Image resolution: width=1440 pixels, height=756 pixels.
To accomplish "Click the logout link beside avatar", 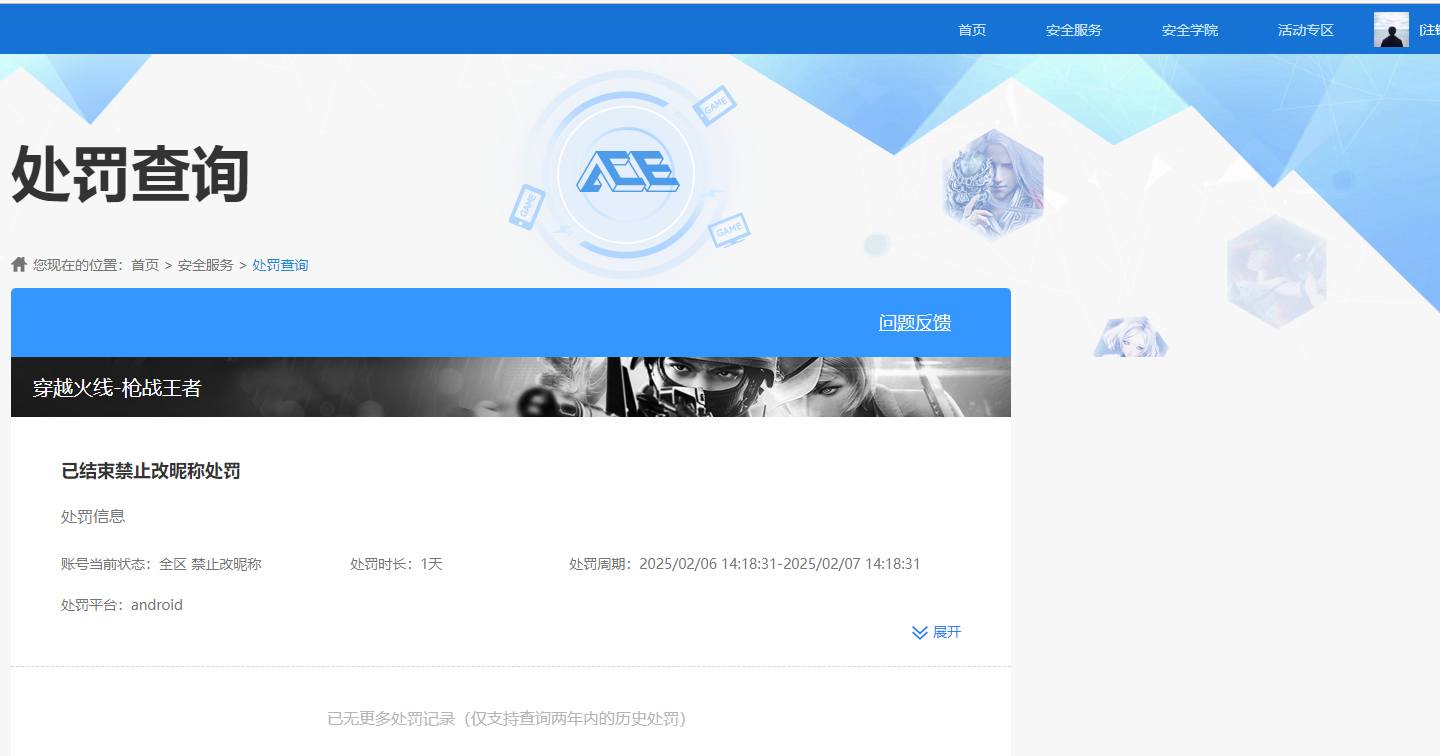I will [x=1429, y=30].
